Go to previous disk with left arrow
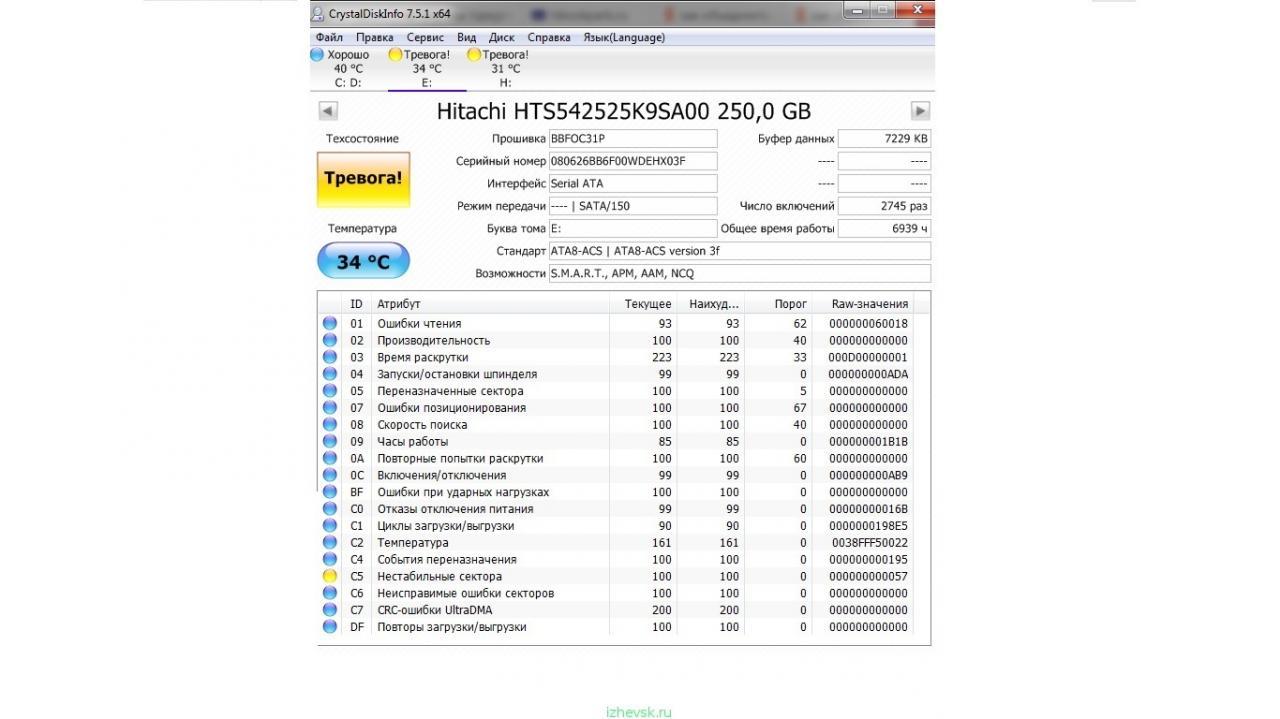 pyautogui.click(x=328, y=111)
